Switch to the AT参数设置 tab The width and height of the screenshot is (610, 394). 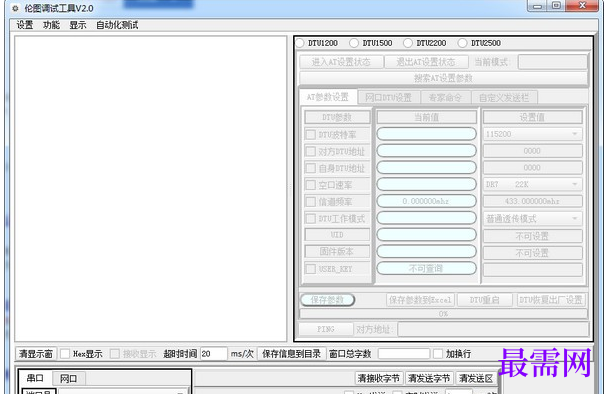point(328,97)
